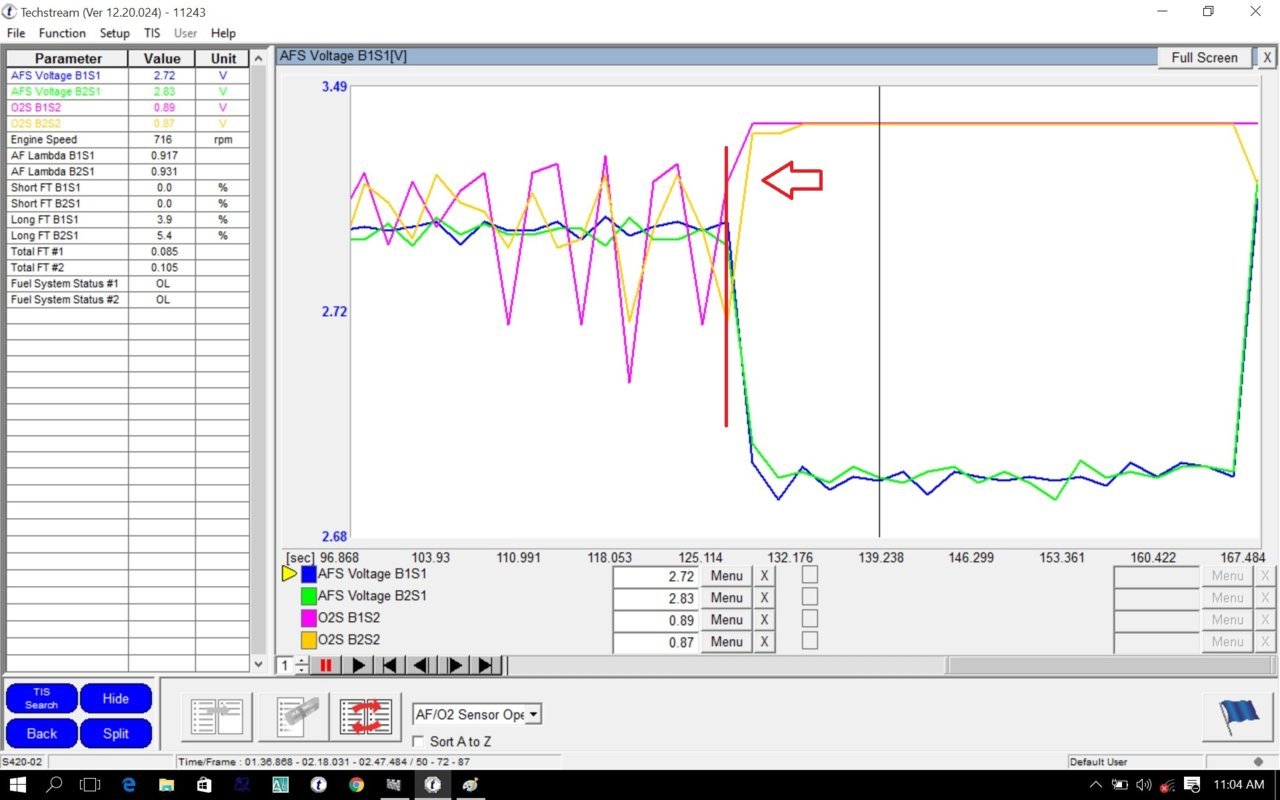
Task: Remove O2S B2S2 trace with X
Action: [764, 642]
